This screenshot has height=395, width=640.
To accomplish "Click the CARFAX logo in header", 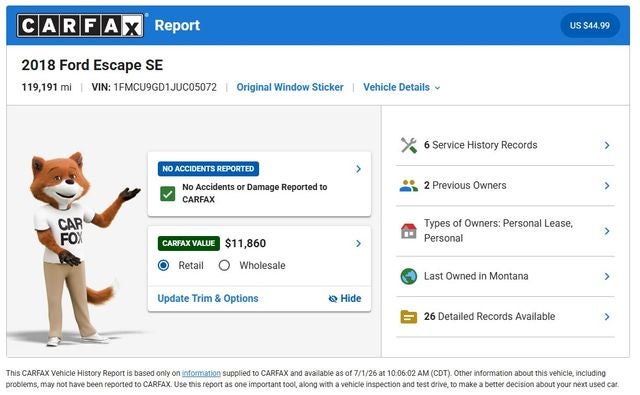I will [x=80, y=25].
